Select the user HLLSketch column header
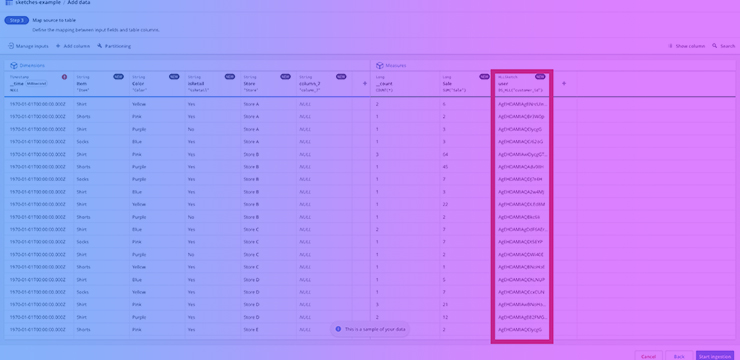This screenshot has height=360, width=740. click(x=522, y=84)
